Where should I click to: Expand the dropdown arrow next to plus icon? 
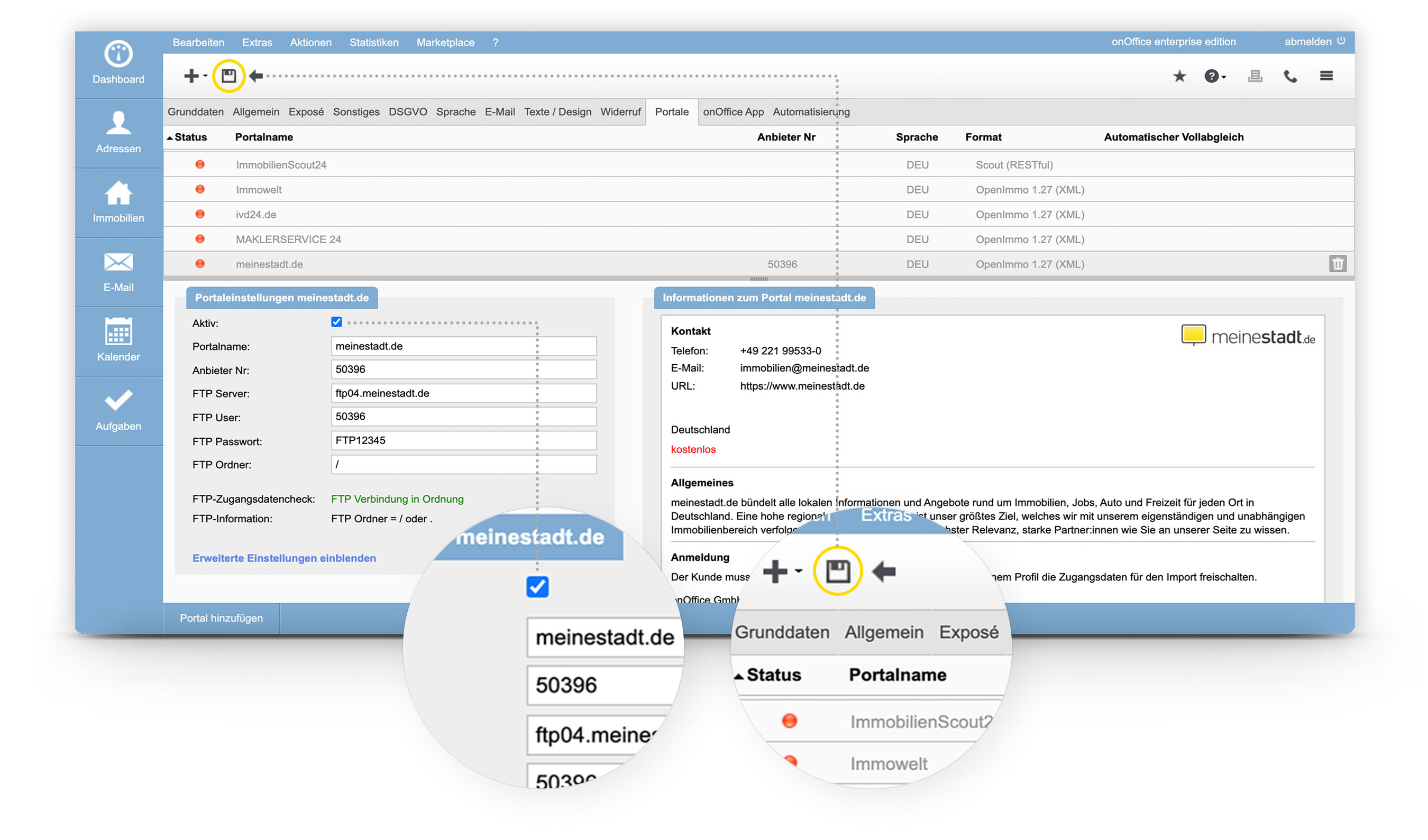(205, 76)
